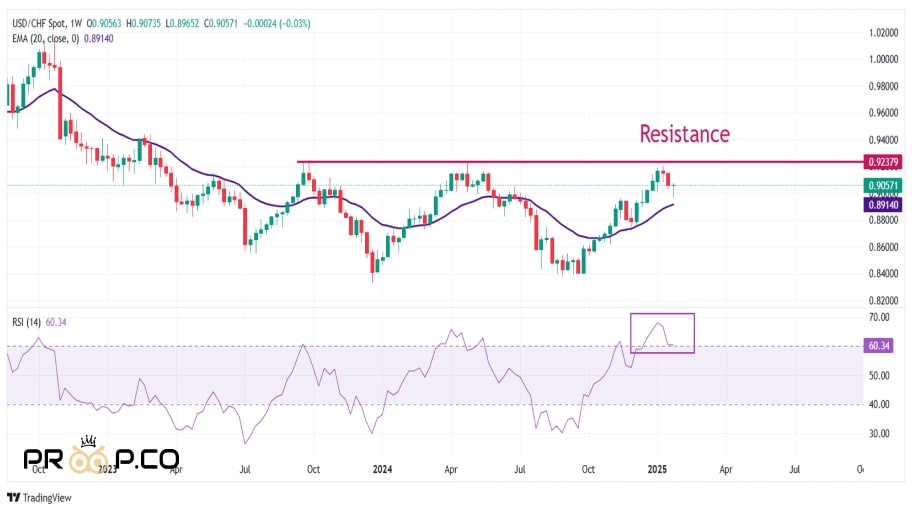The width and height of the screenshot is (912, 513).
Task: Click the Resistance text annotation
Action: point(685,134)
